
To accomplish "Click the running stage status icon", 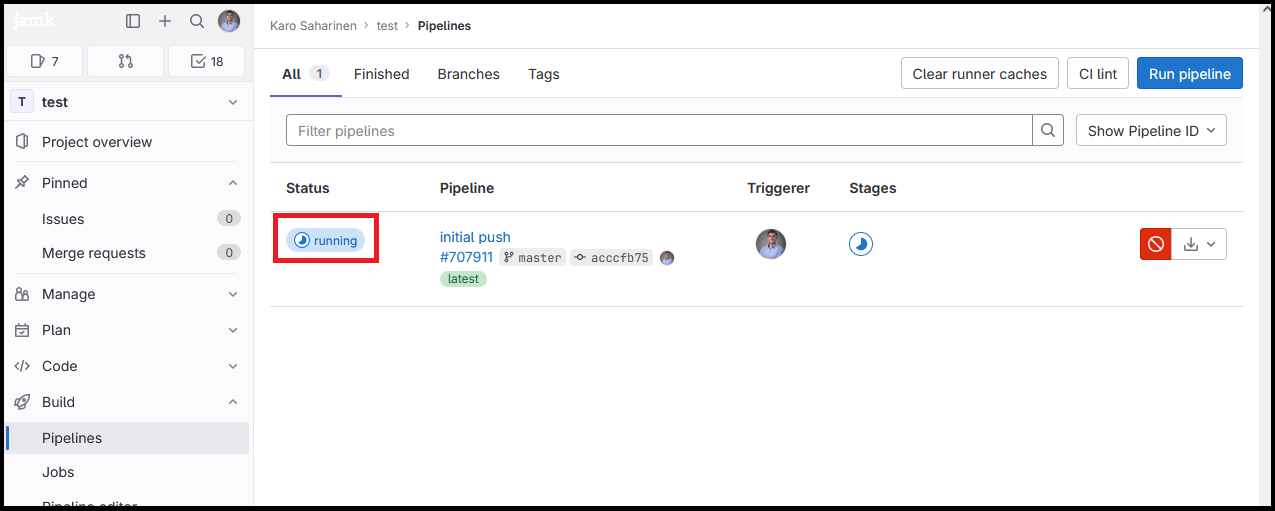I will point(861,244).
